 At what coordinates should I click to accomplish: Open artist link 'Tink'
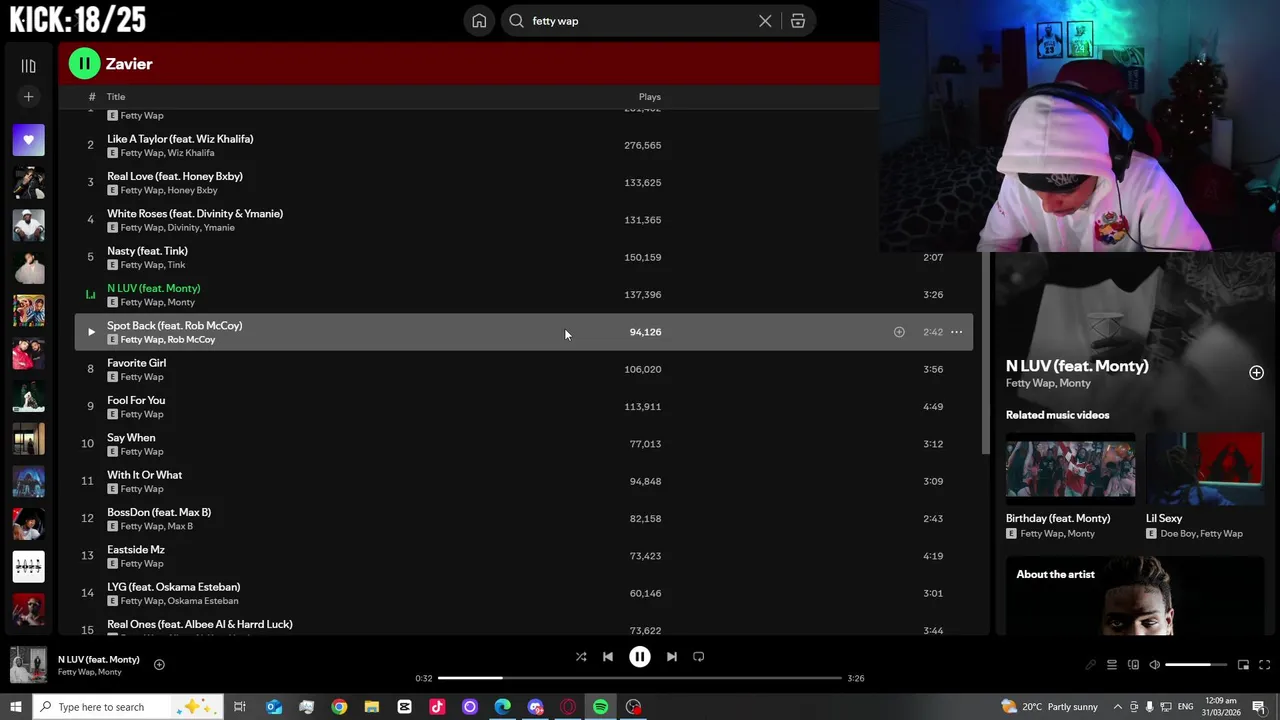pos(177,265)
